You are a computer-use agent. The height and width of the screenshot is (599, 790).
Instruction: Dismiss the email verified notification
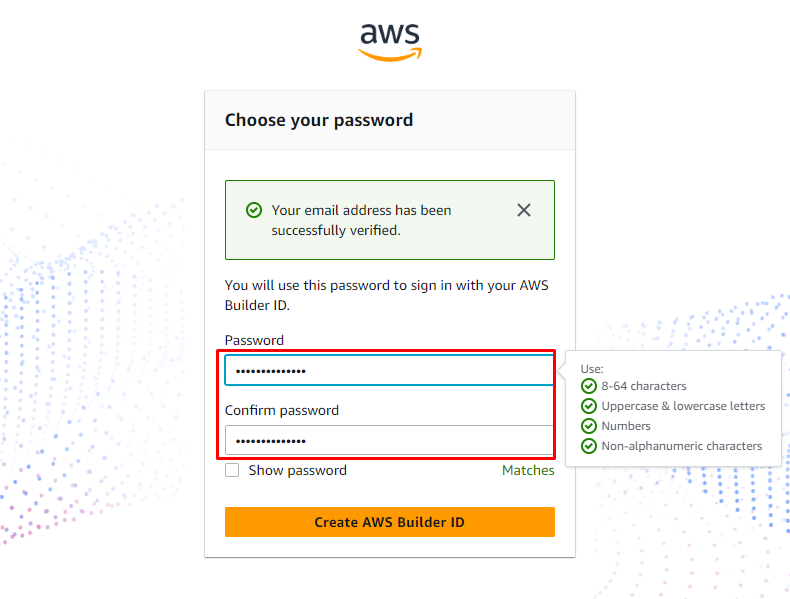click(524, 210)
